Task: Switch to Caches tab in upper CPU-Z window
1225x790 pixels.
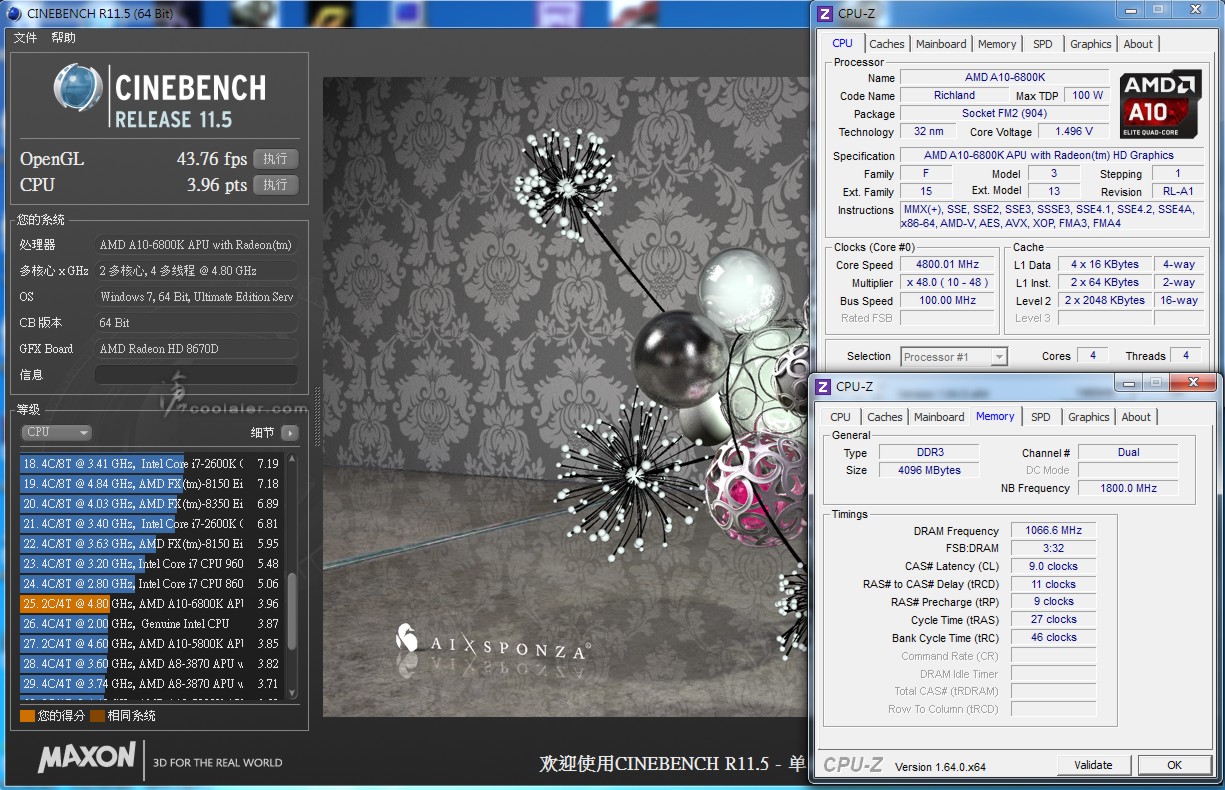Action: pyautogui.click(x=887, y=44)
